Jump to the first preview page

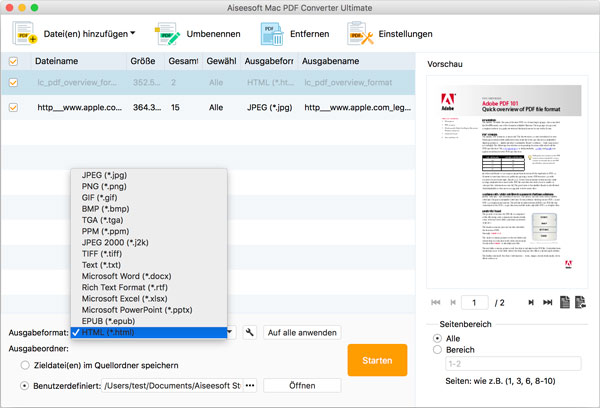coord(435,302)
